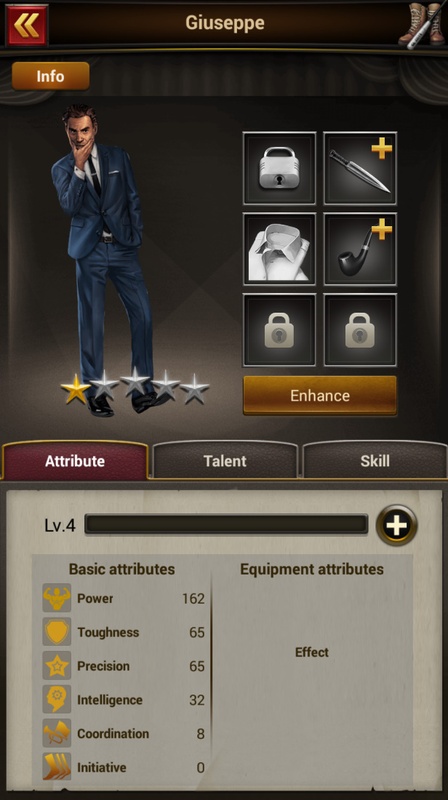The image size is (448, 800).
Task: Click the Enhance button
Action: 320,395
